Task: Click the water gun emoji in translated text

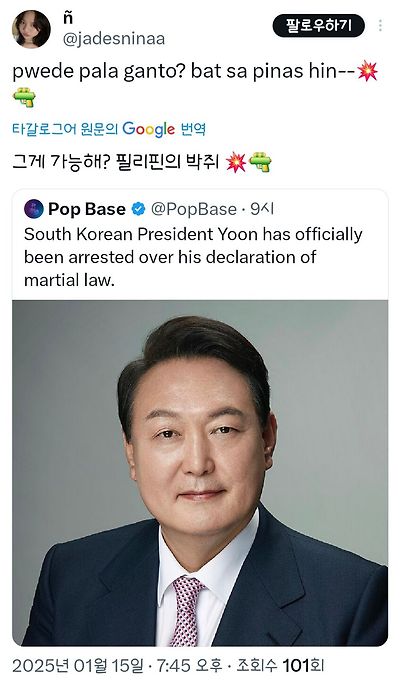Action: click(x=260, y=163)
